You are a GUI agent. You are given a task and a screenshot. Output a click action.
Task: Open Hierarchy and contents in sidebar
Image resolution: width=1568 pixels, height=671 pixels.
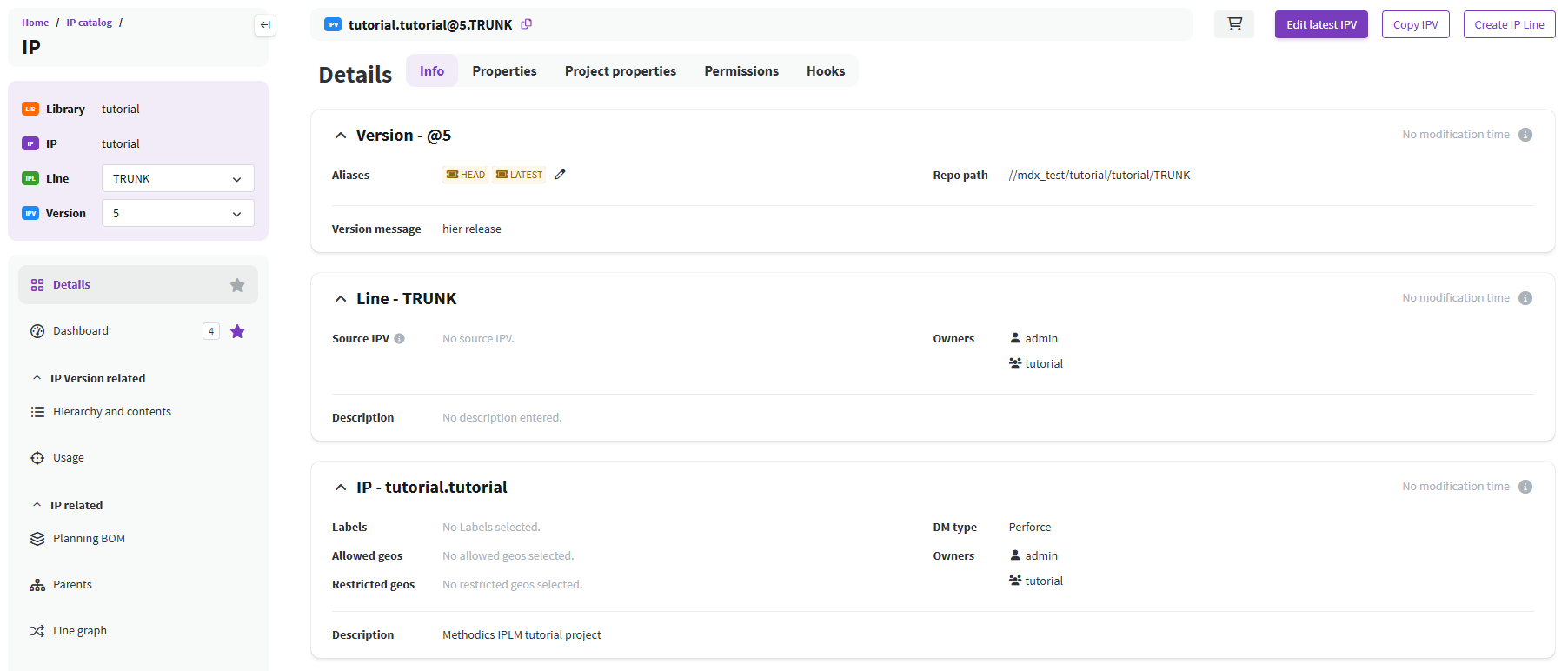coord(111,412)
